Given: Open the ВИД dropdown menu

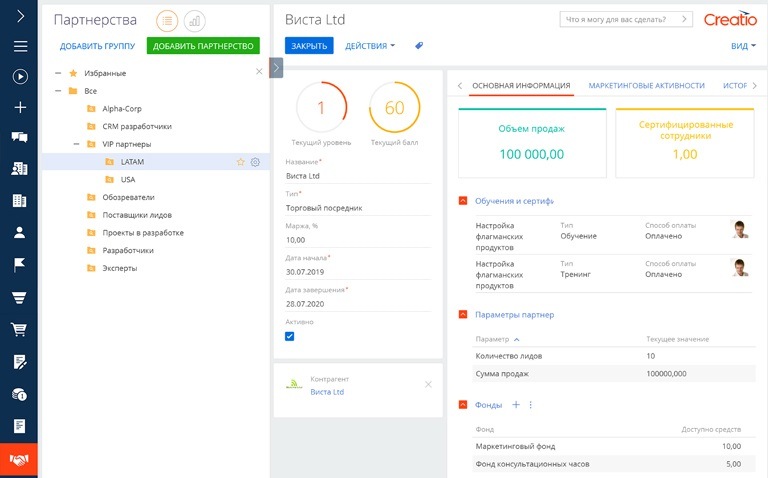Looking at the screenshot, I should click(x=743, y=46).
